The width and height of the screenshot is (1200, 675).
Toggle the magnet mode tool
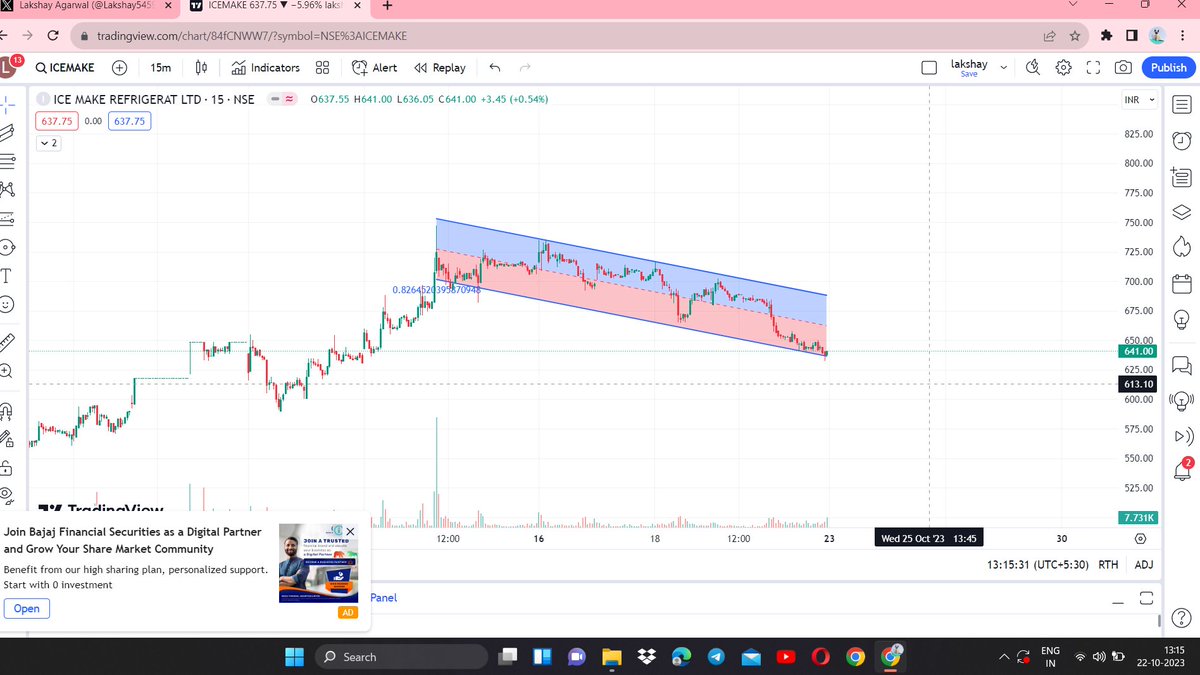pyautogui.click(x=8, y=410)
